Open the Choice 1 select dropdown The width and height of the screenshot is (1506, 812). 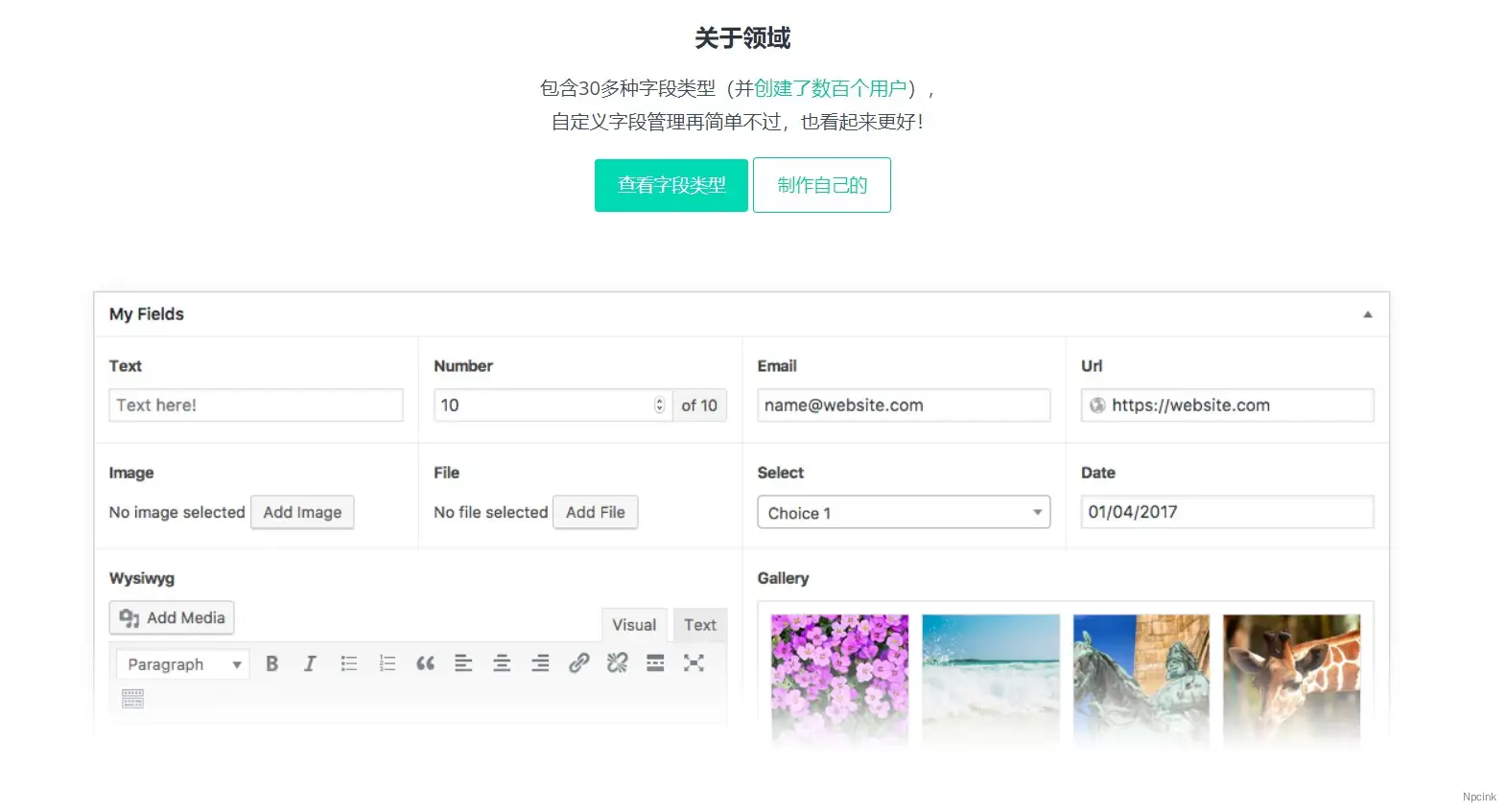904,512
